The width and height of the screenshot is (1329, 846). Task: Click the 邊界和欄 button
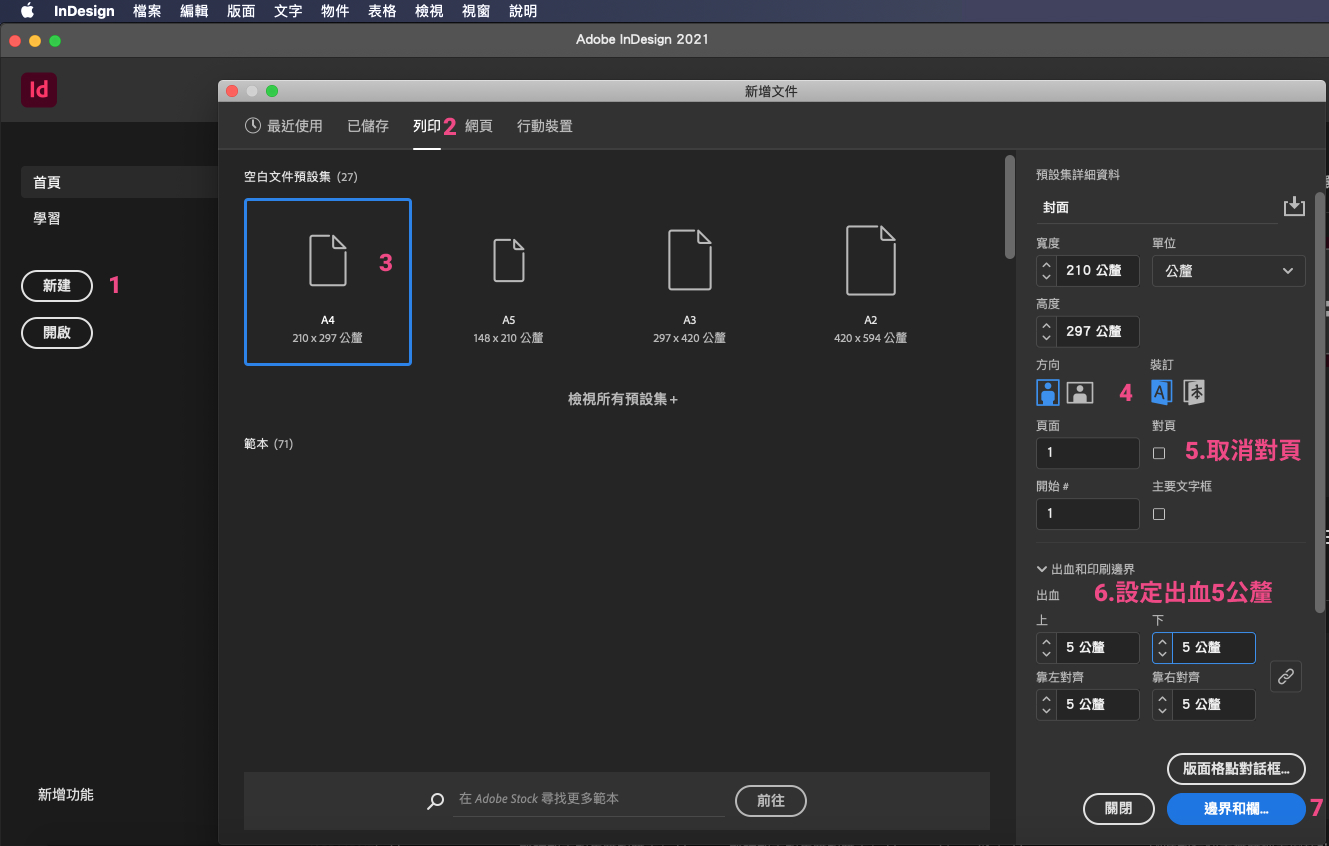pyautogui.click(x=1235, y=809)
